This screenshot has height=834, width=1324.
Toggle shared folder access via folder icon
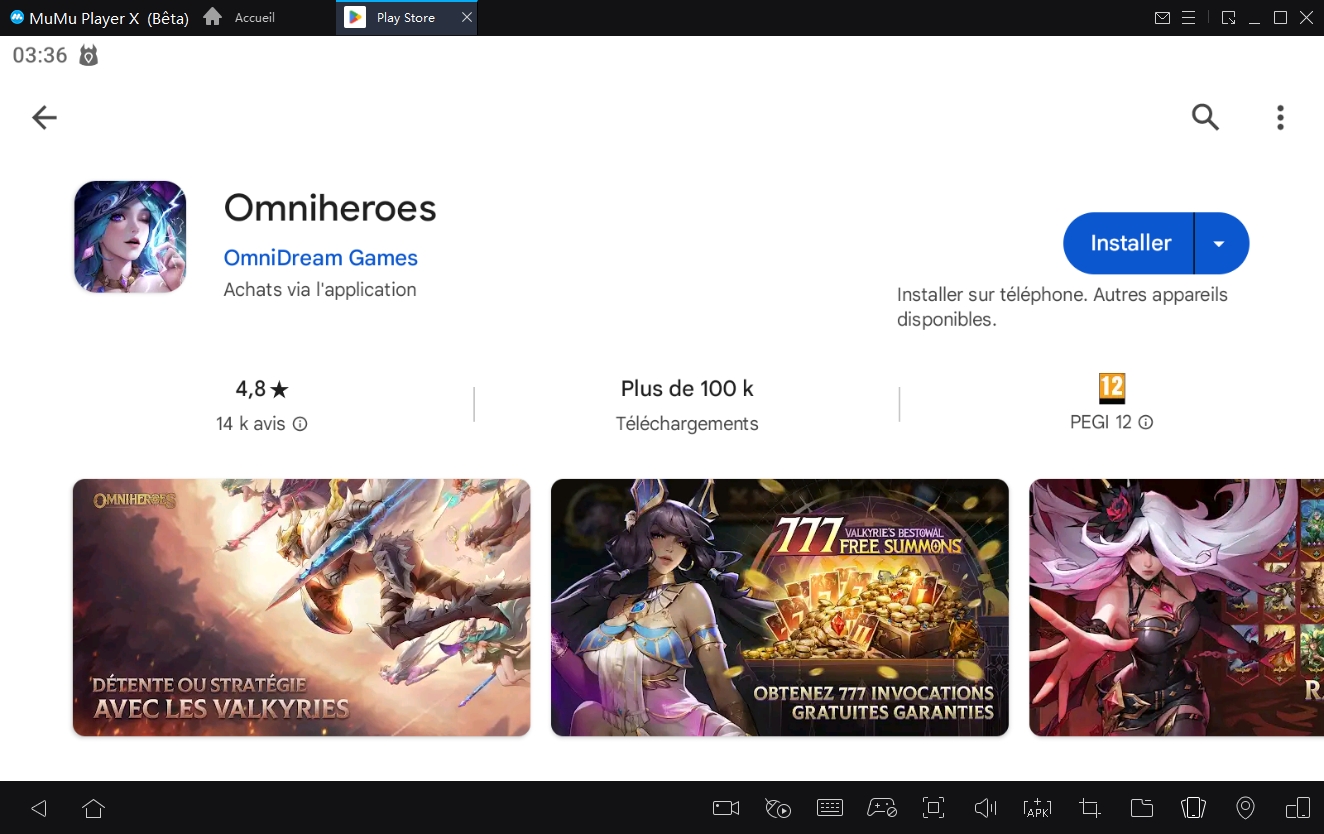[1141, 807]
